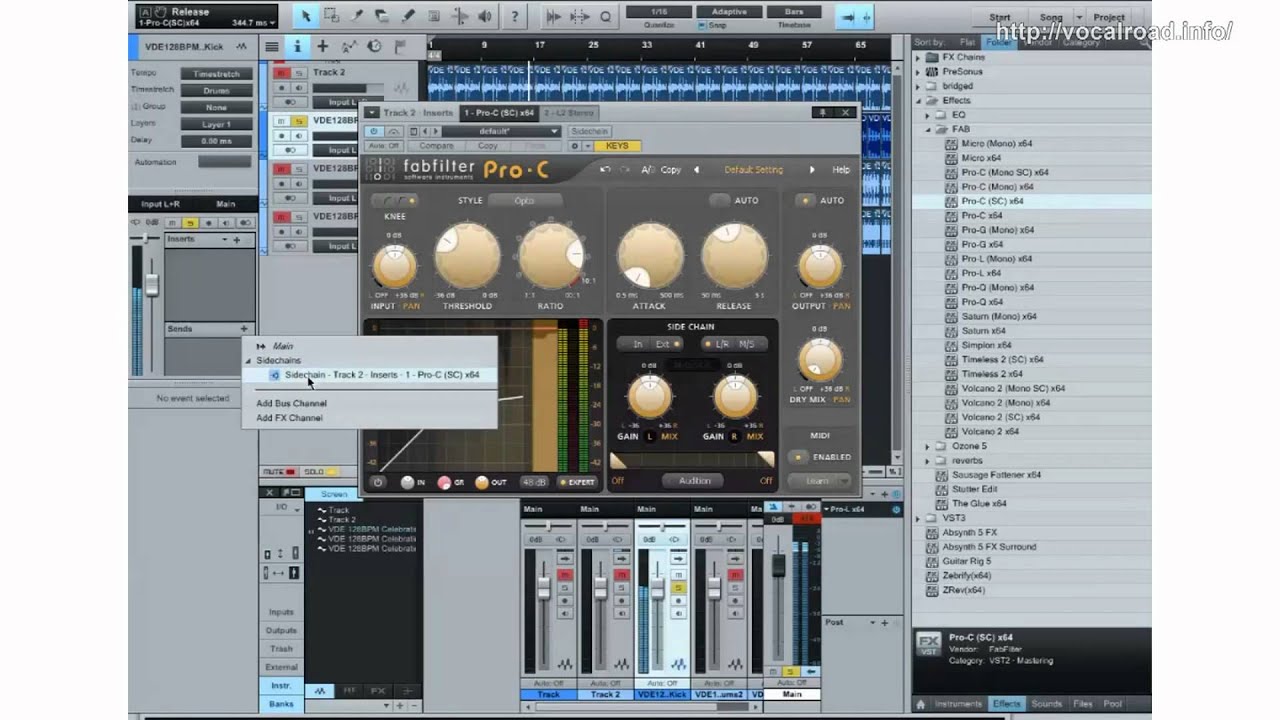The height and width of the screenshot is (720, 1280).
Task: Select the Paint (pencil) tool
Action: 407,16
